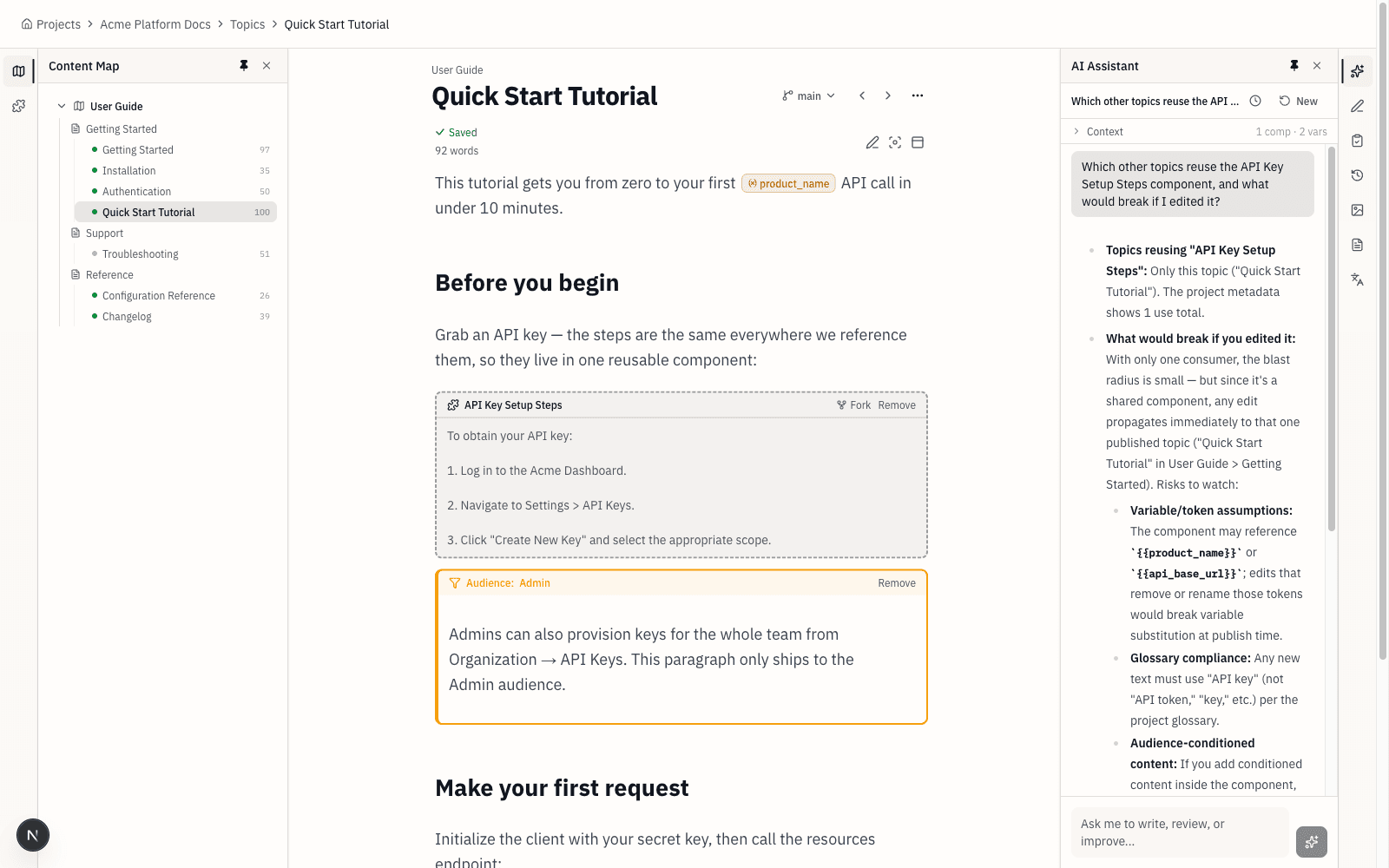This screenshot has height=868, width=1389.
Task: Close the Content Map panel
Action: pyautogui.click(x=267, y=66)
